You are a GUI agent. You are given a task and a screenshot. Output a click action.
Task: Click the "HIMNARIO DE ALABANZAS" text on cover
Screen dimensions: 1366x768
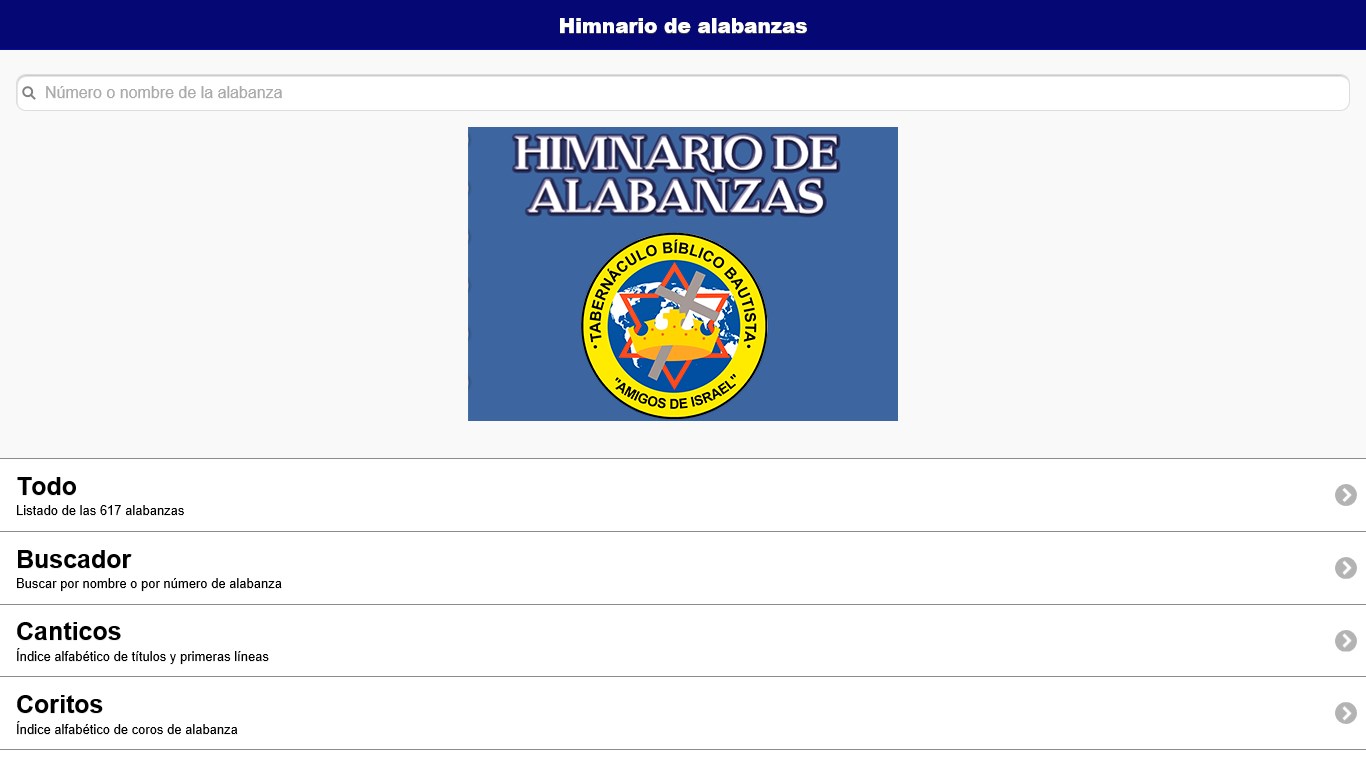(x=676, y=175)
